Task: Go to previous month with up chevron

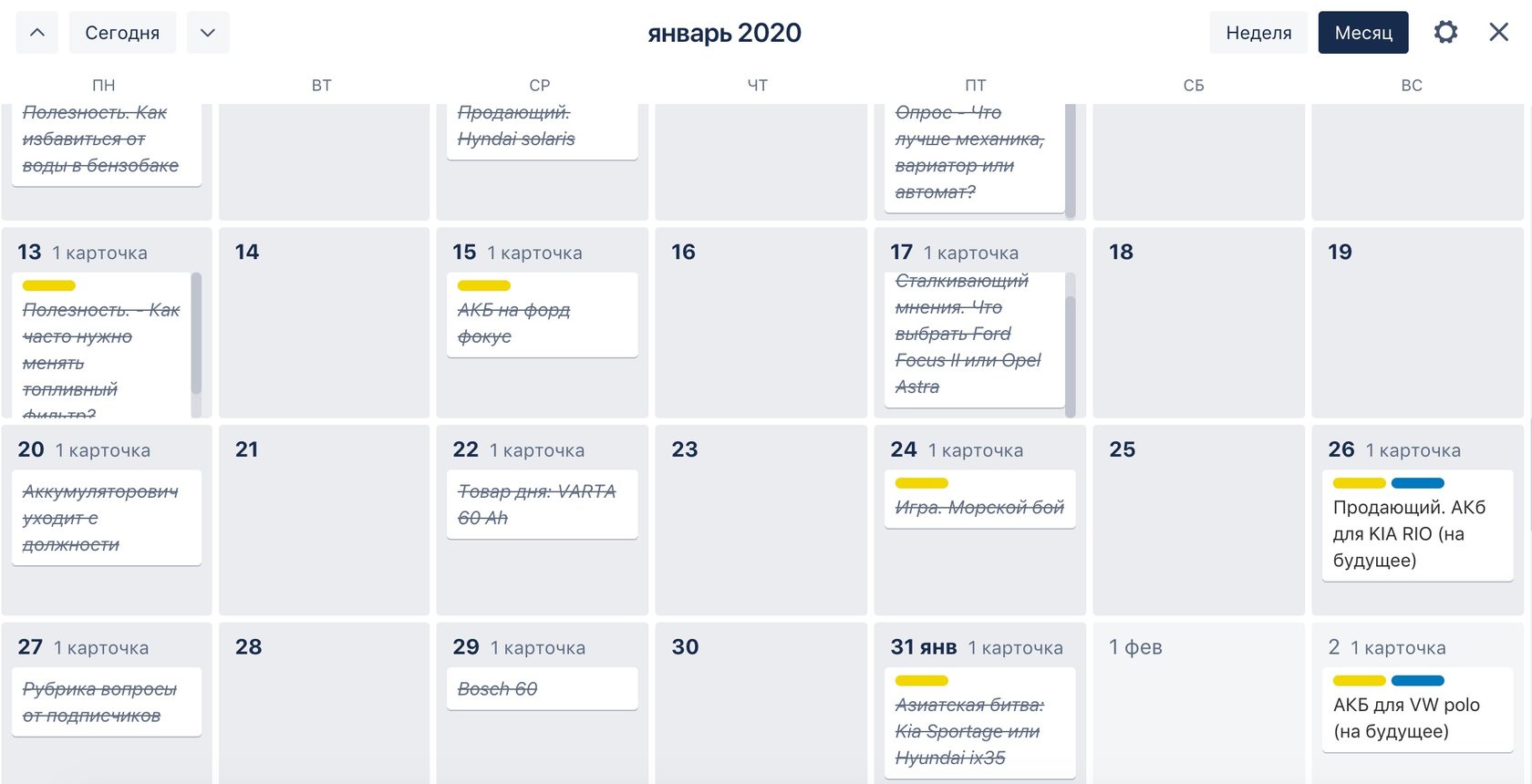Action: [x=37, y=33]
